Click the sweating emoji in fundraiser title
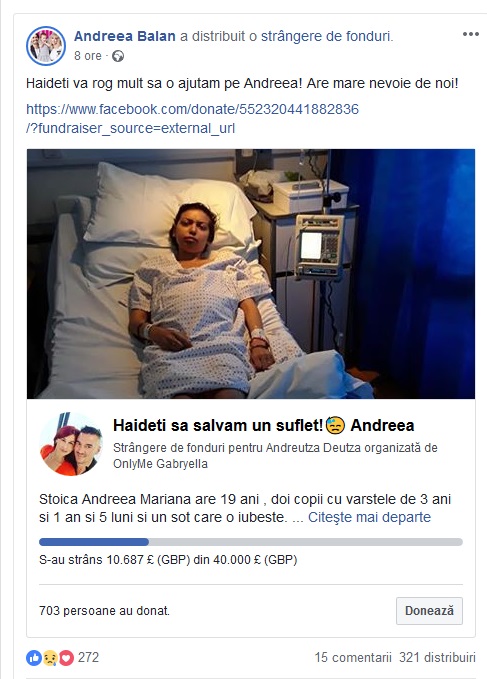The height and width of the screenshot is (679, 487). 335,426
